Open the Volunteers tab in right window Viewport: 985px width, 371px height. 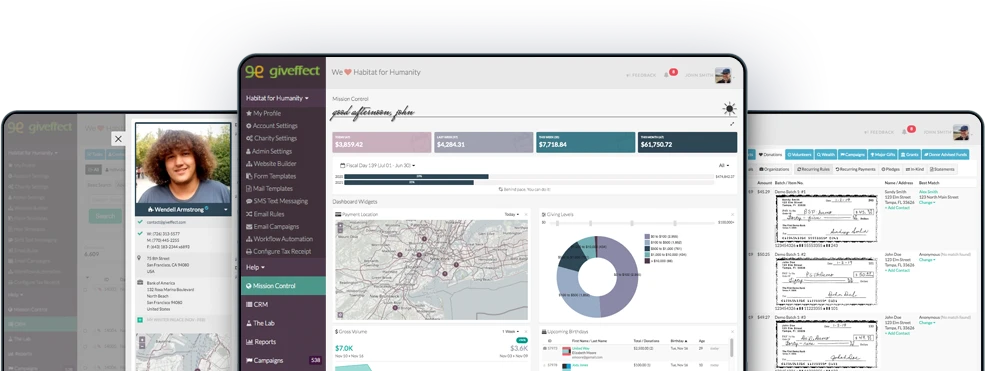800,154
